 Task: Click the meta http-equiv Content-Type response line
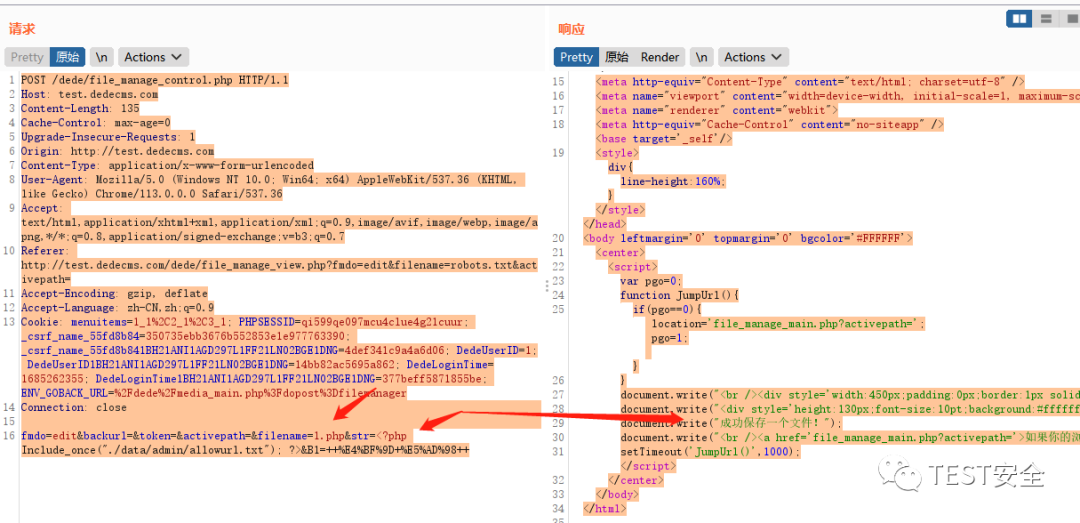810,81
